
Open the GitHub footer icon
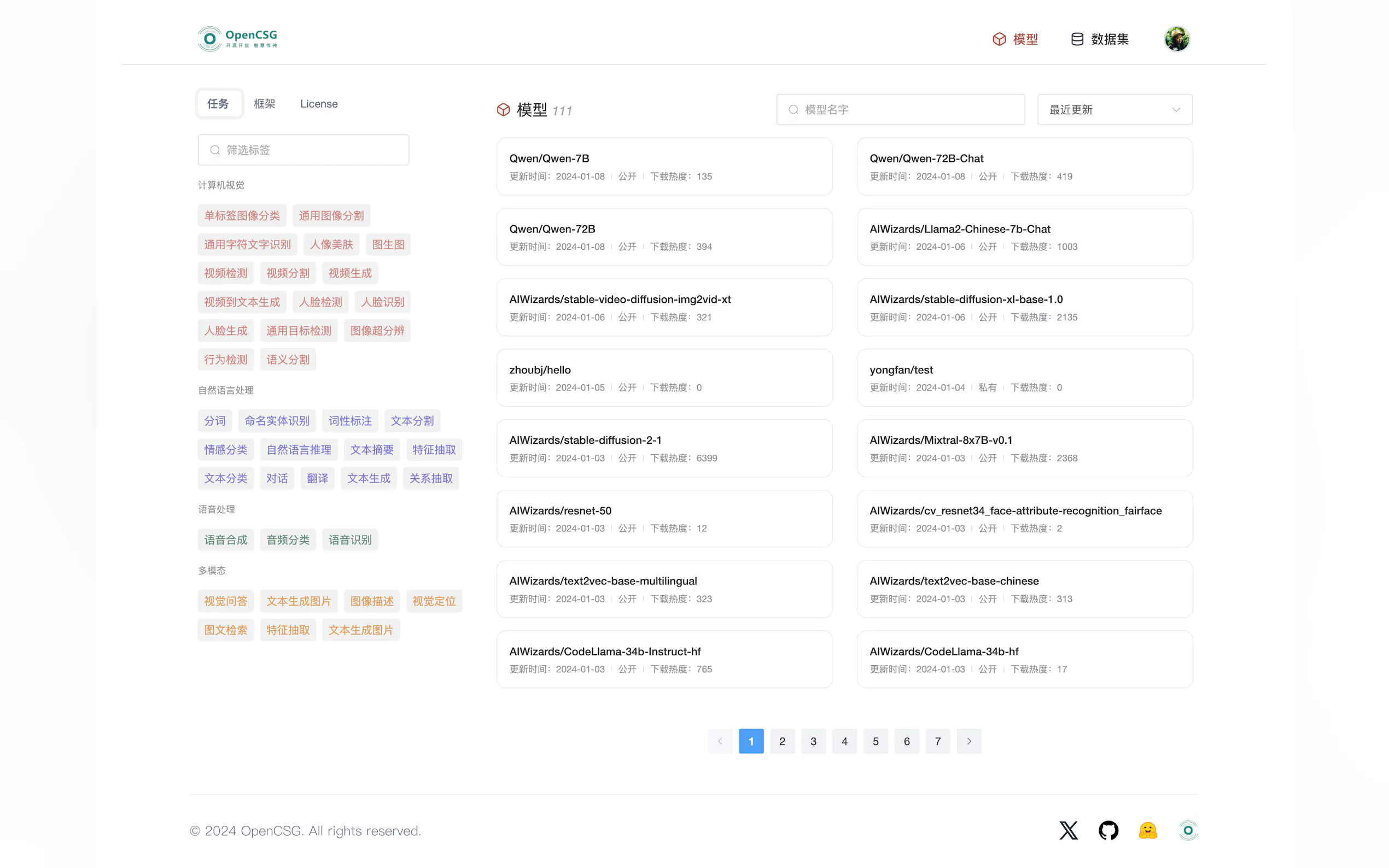[x=1108, y=830]
